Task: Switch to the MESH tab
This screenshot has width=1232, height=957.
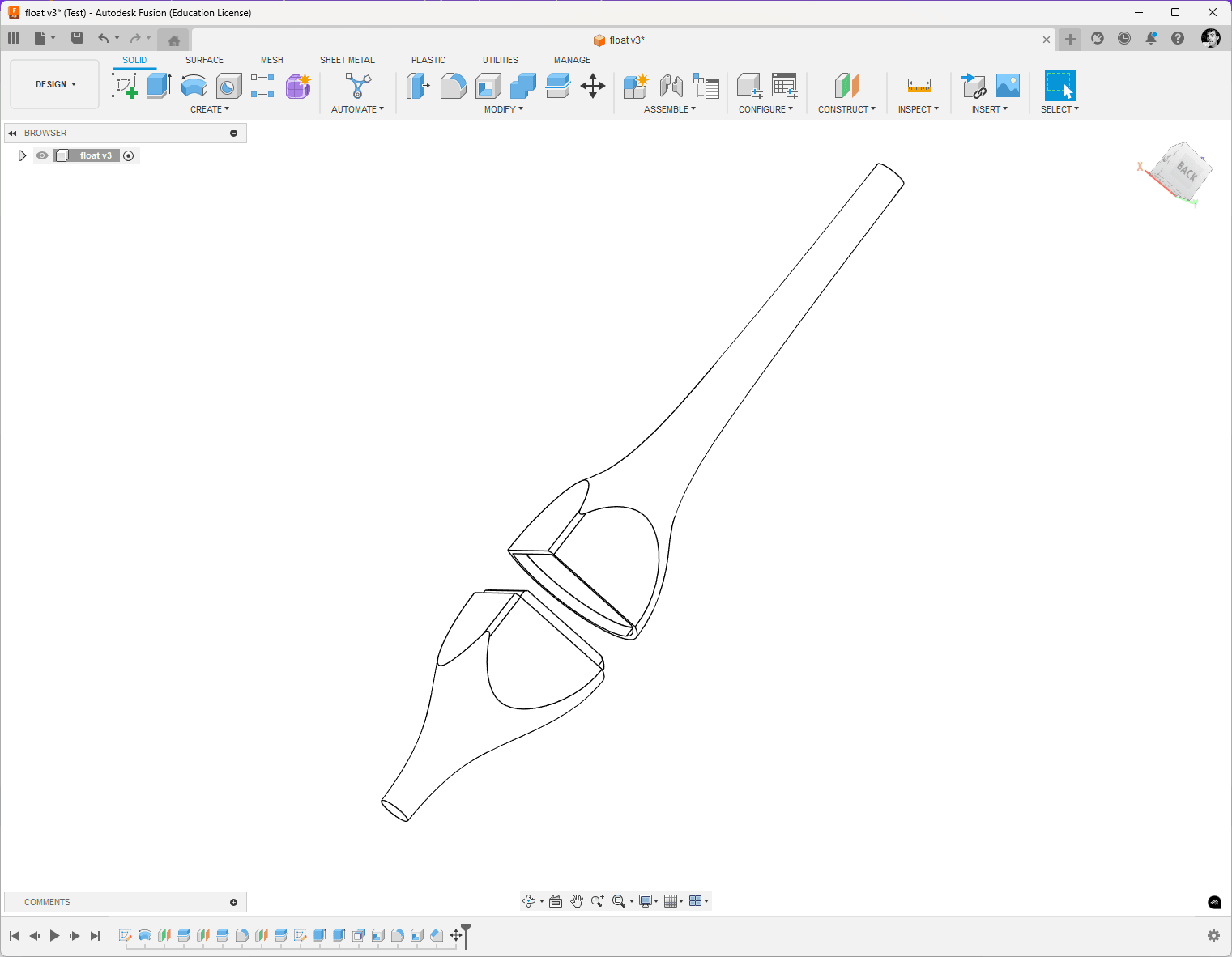Action: coord(272,60)
